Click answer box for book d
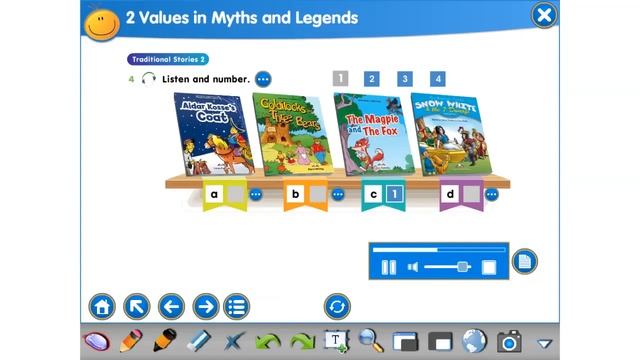640x360 pixels. point(471,194)
